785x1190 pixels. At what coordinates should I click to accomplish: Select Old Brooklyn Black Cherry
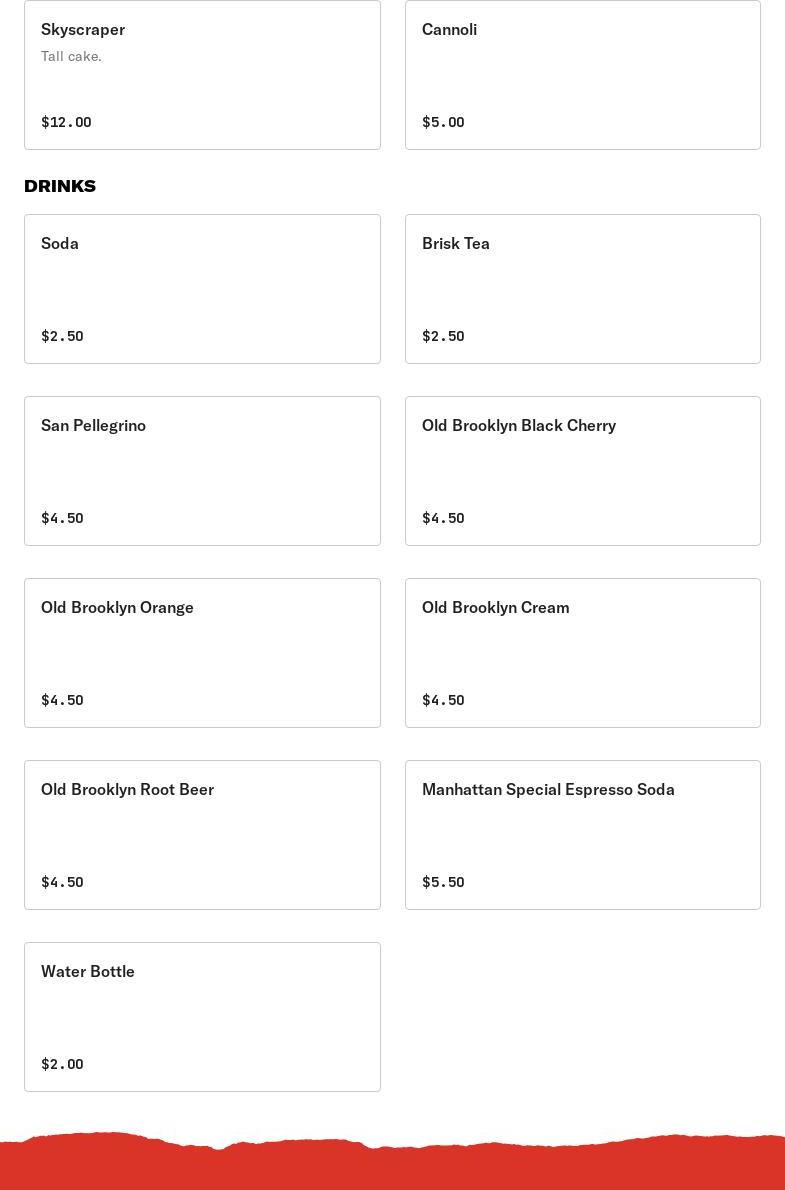tap(582, 471)
